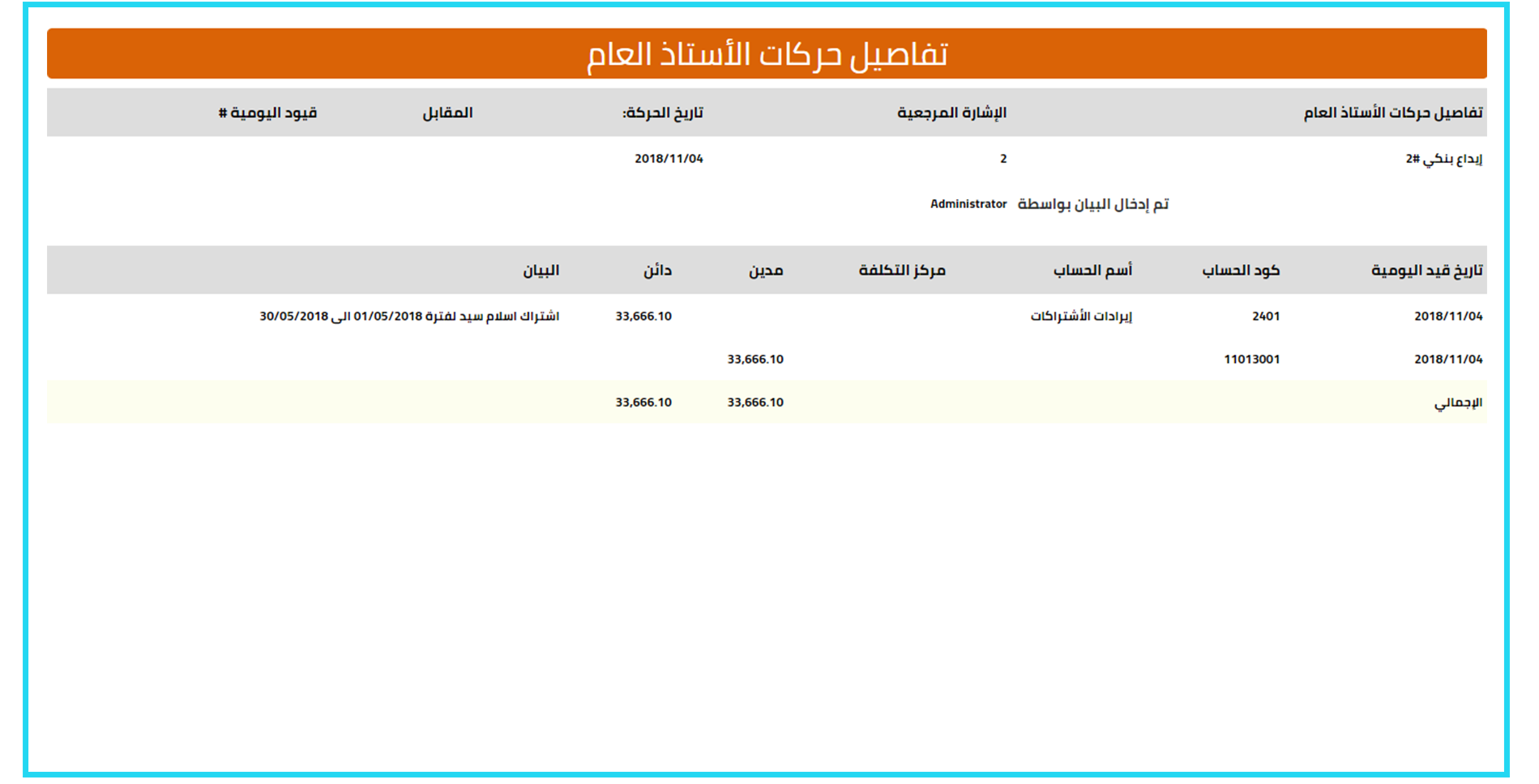The width and height of the screenshot is (1539, 784).
Task: Click the تاريخ الحركة header label
Action: click(662, 113)
